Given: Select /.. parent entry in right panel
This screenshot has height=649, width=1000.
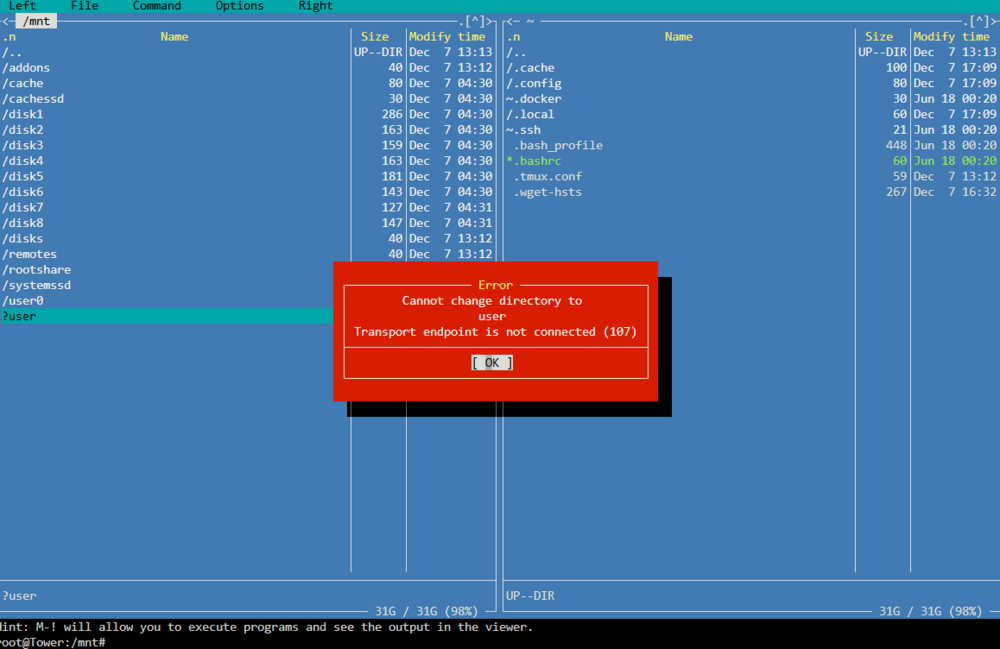Looking at the screenshot, I should pyautogui.click(x=752, y=52).
